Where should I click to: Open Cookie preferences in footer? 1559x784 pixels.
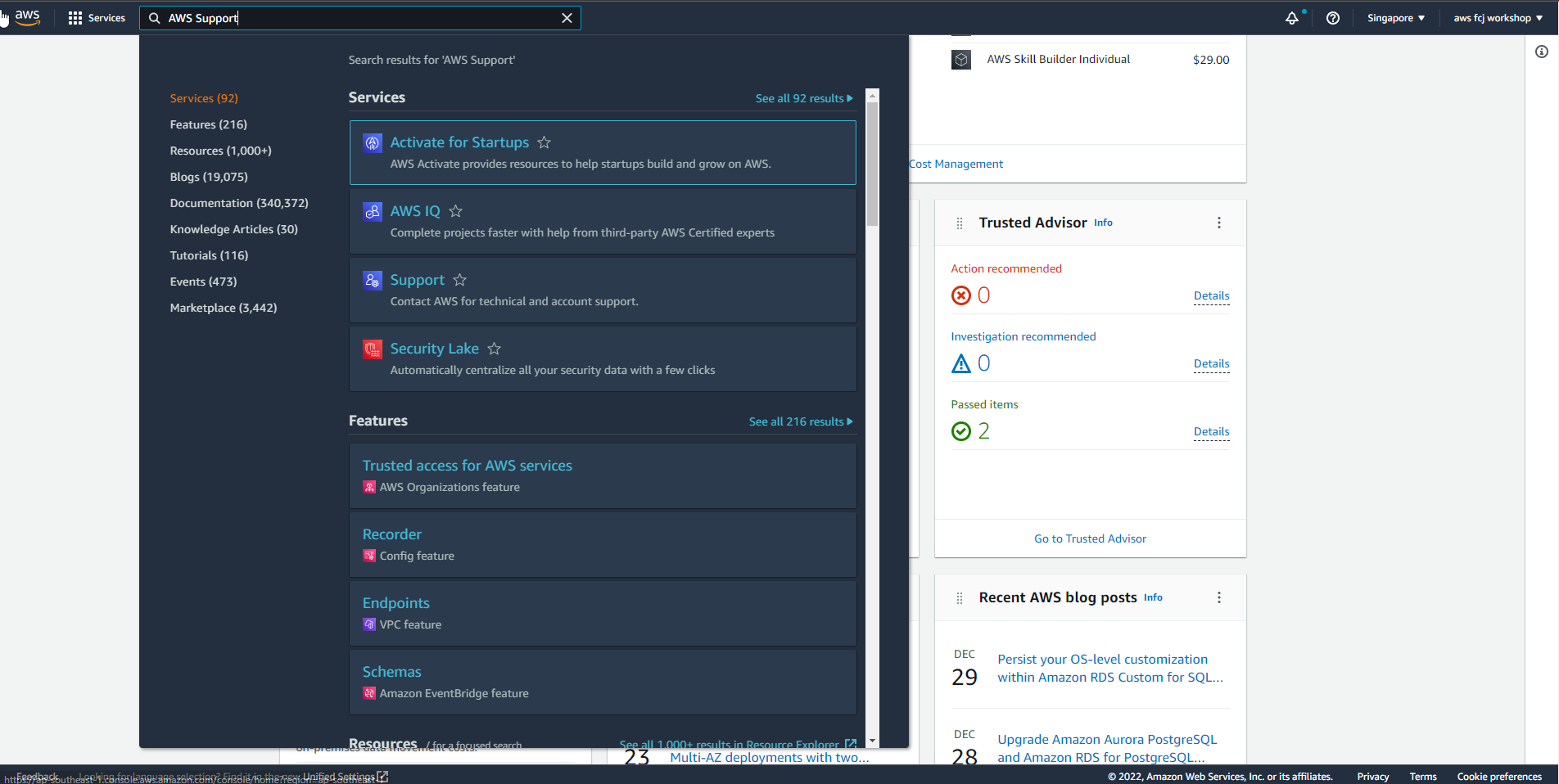pos(1499,777)
